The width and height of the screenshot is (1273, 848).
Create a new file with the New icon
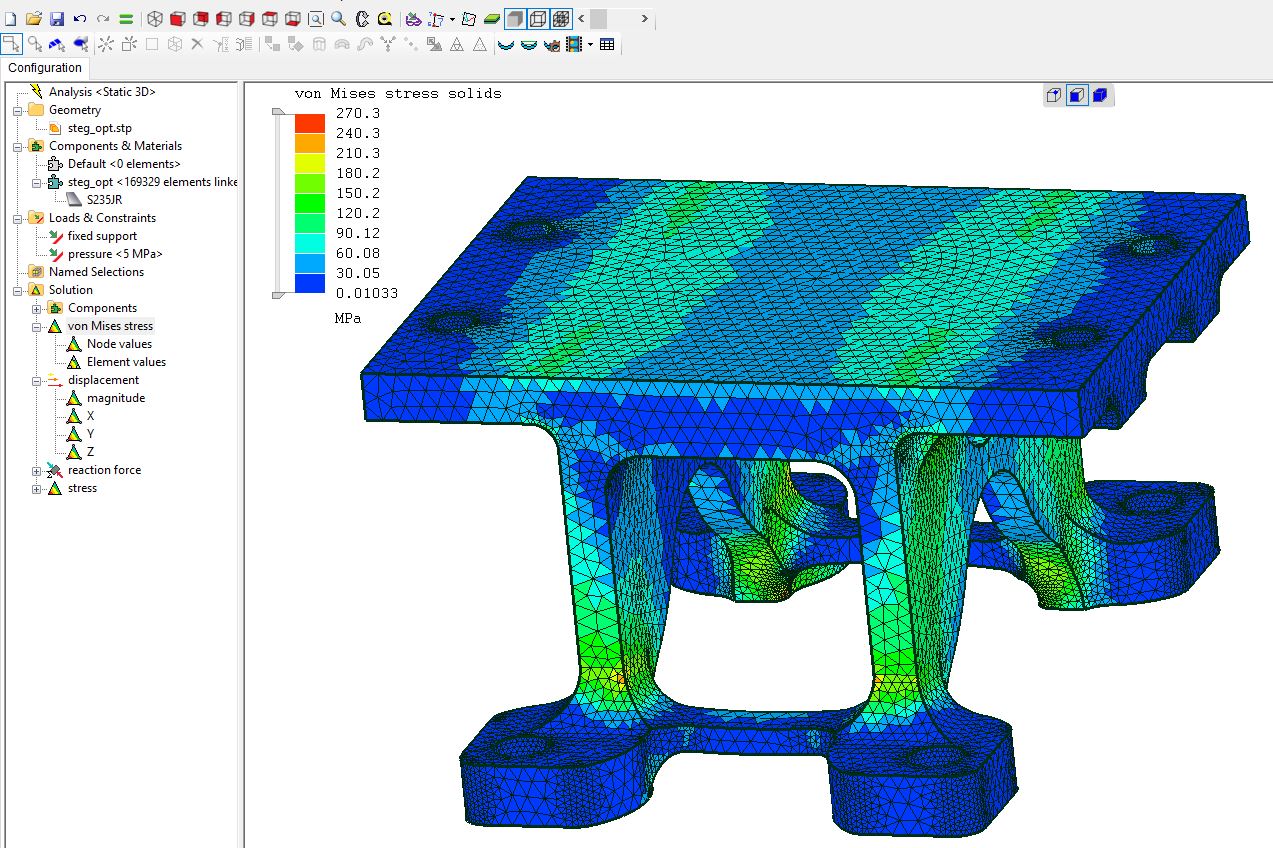coord(11,19)
